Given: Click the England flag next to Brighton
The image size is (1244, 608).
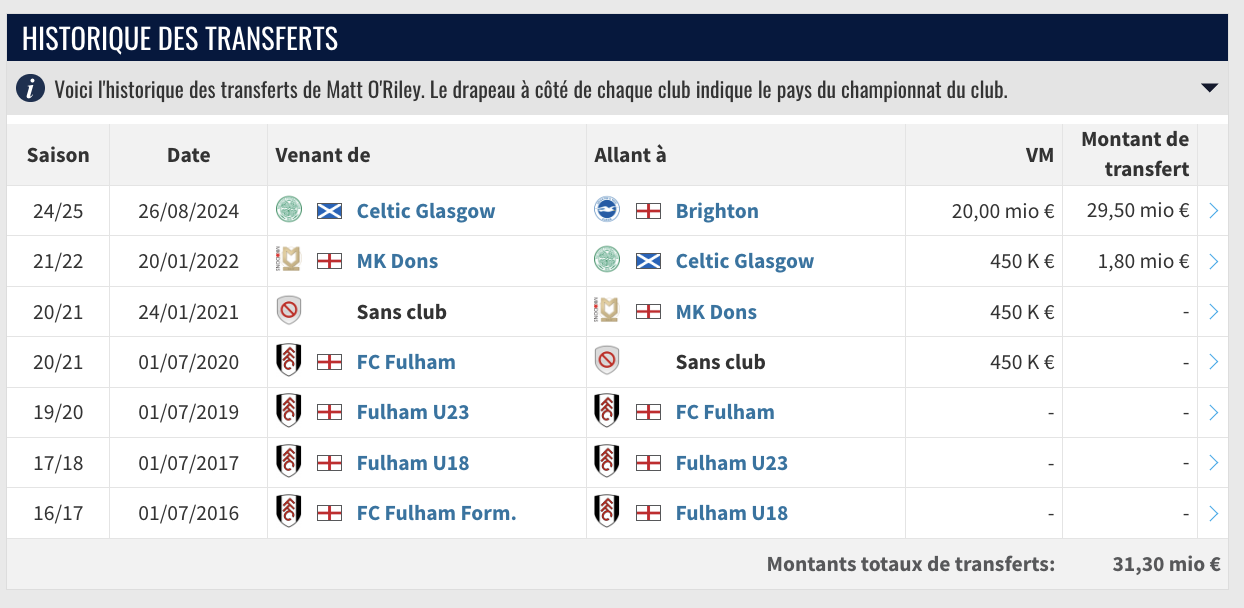Looking at the screenshot, I should (648, 211).
